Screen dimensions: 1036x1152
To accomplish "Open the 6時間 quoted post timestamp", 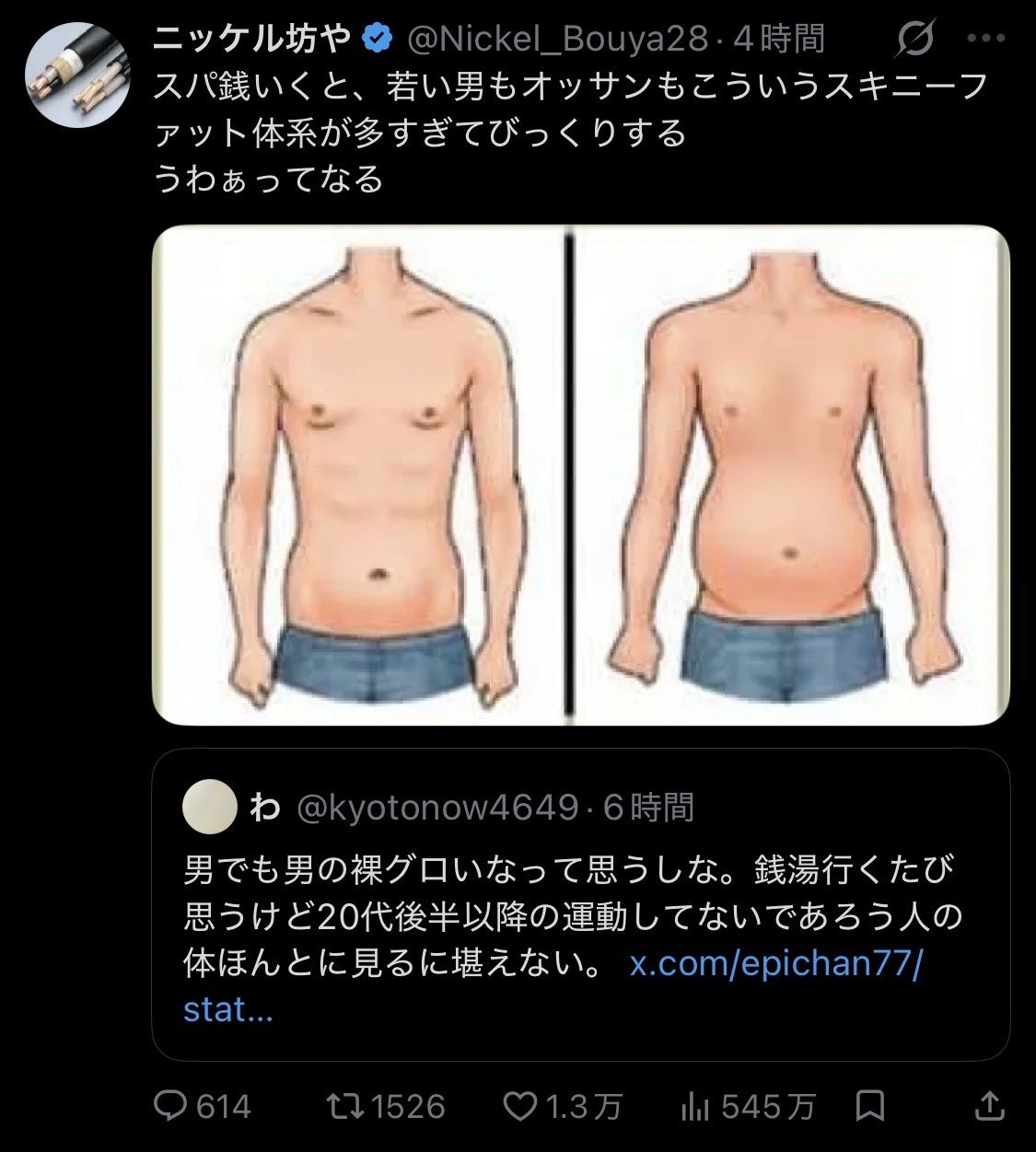I will [648, 808].
